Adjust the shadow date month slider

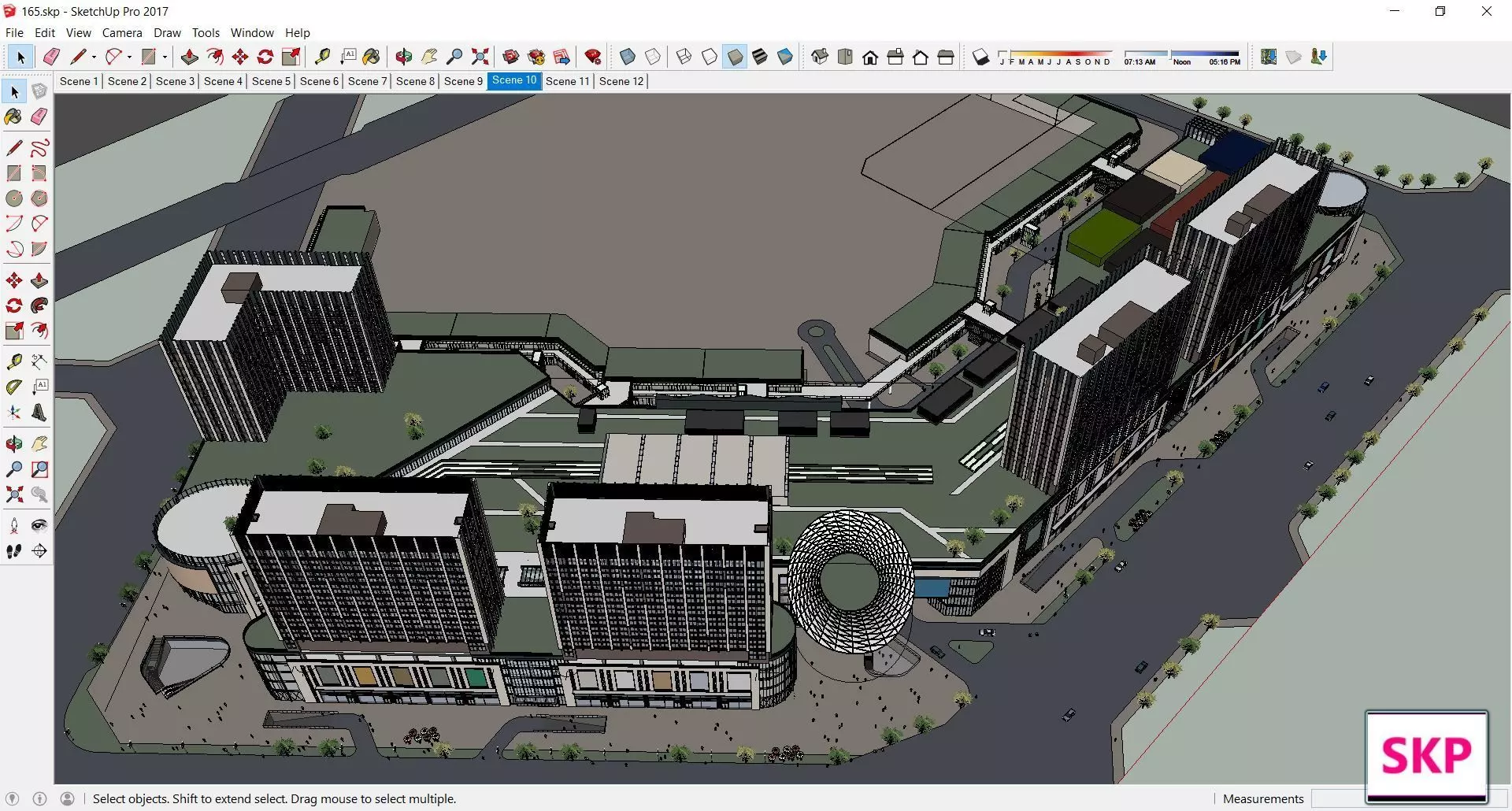pos(1055,57)
